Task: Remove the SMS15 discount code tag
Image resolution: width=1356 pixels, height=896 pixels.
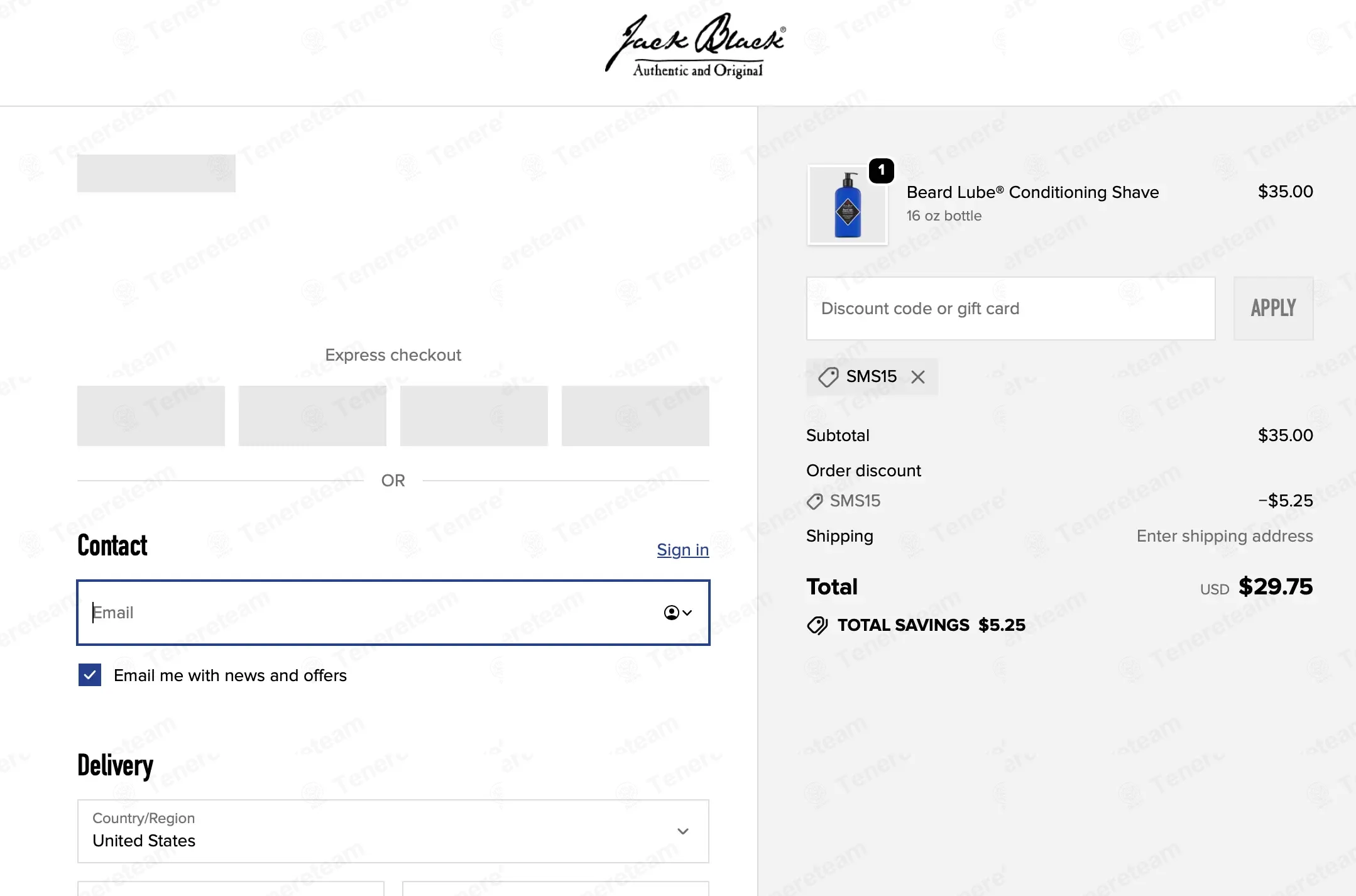Action: point(918,377)
